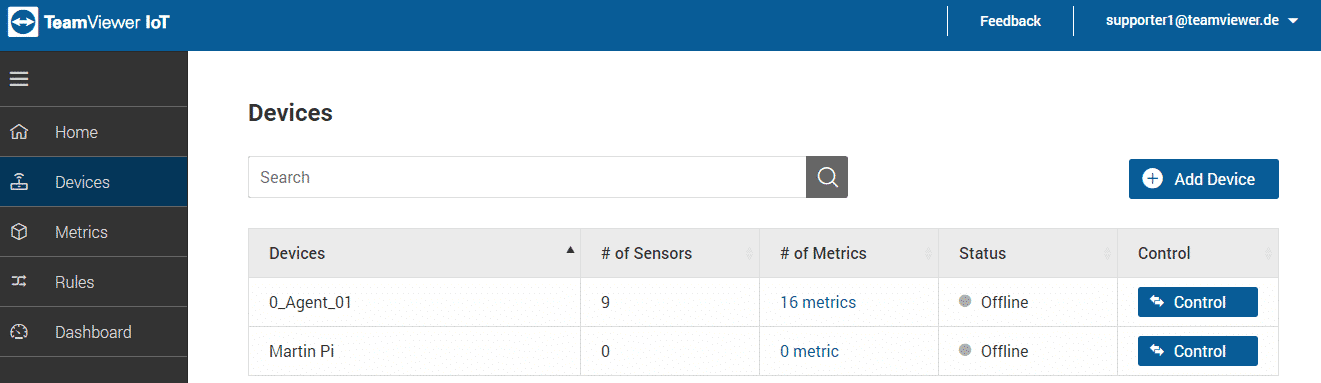Sort by the Devices column header

coord(415,253)
